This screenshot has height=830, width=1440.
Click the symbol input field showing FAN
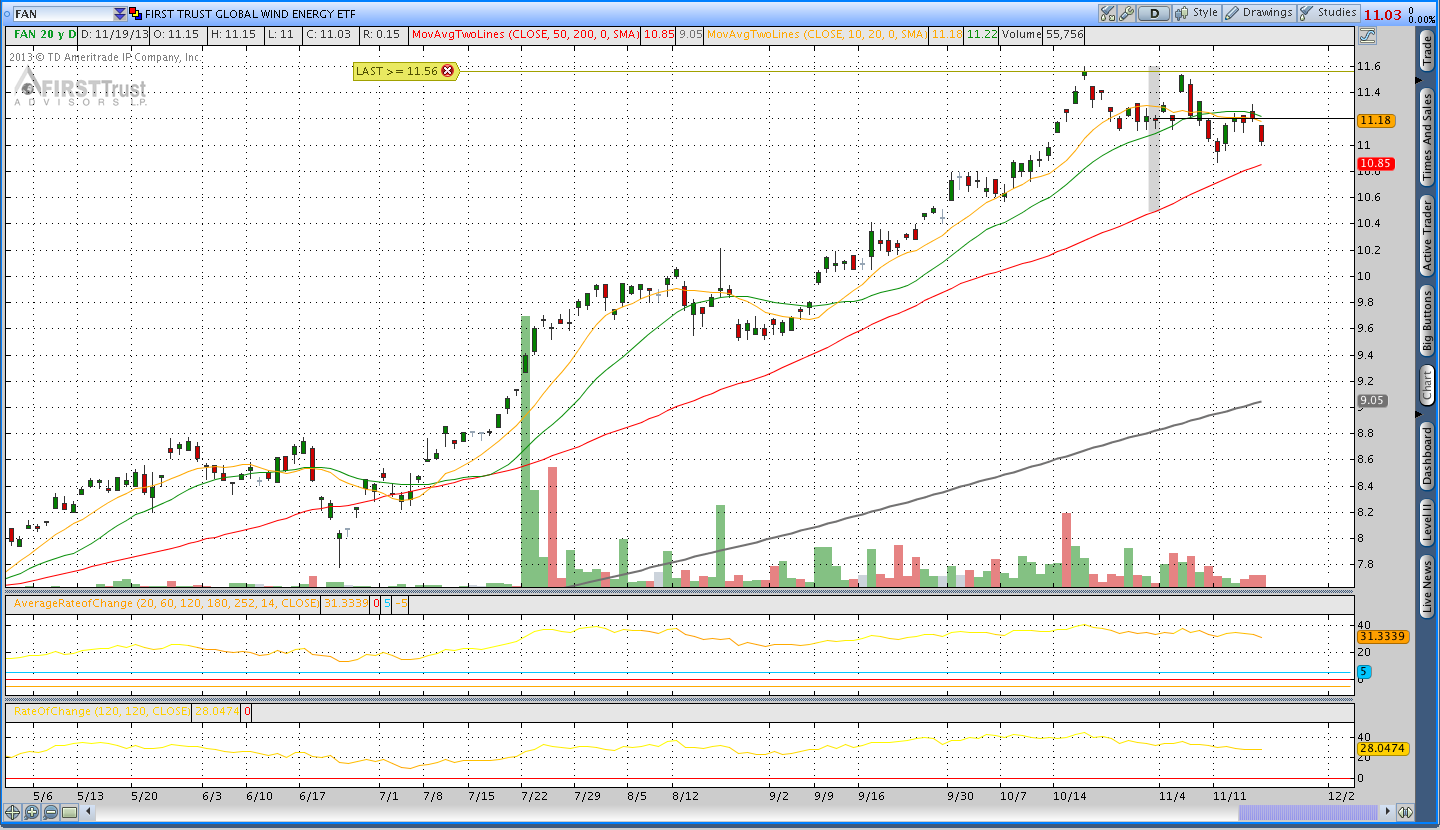pos(62,14)
